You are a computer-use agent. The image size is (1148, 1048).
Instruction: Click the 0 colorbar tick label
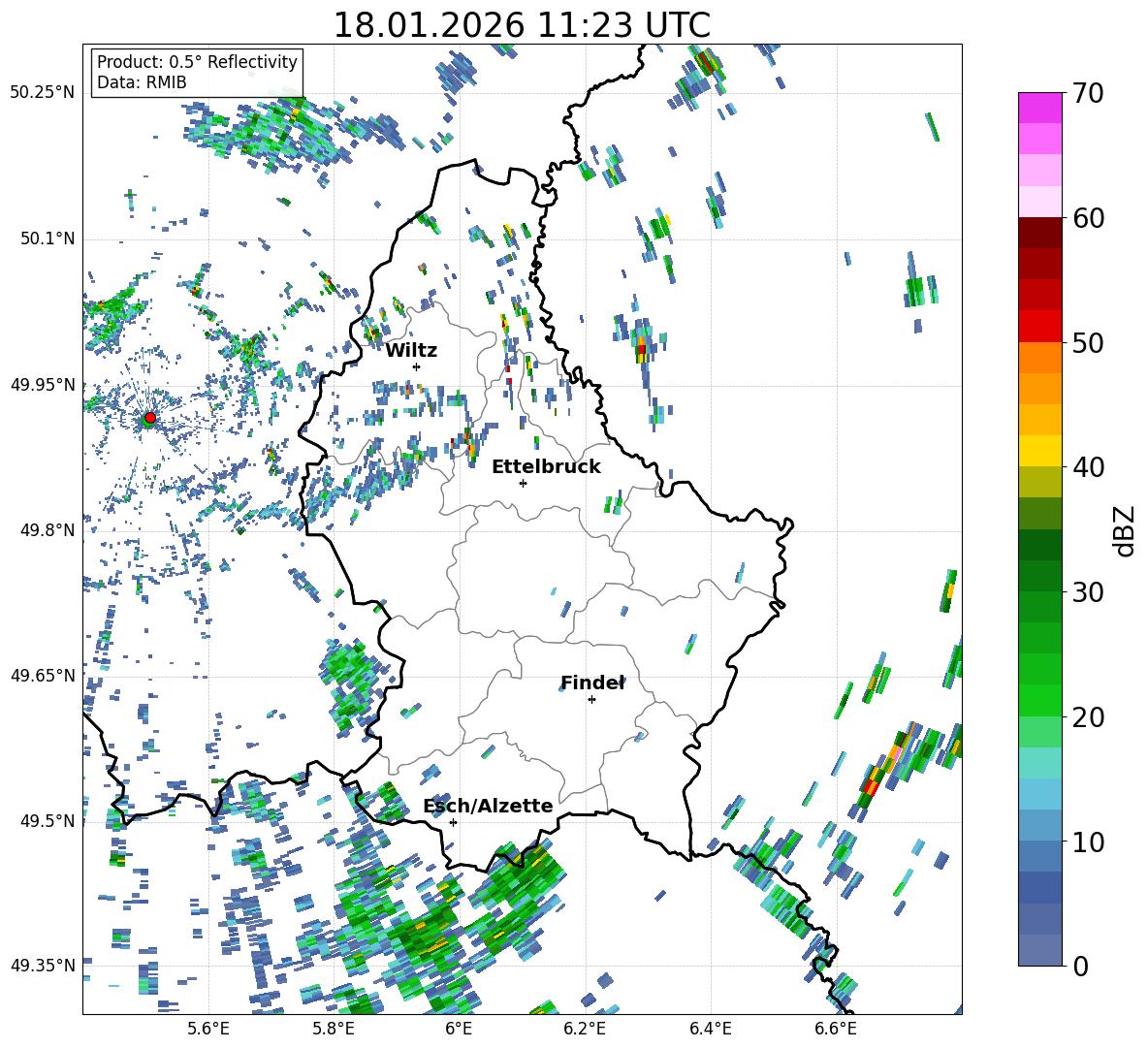(x=1080, y=966)
